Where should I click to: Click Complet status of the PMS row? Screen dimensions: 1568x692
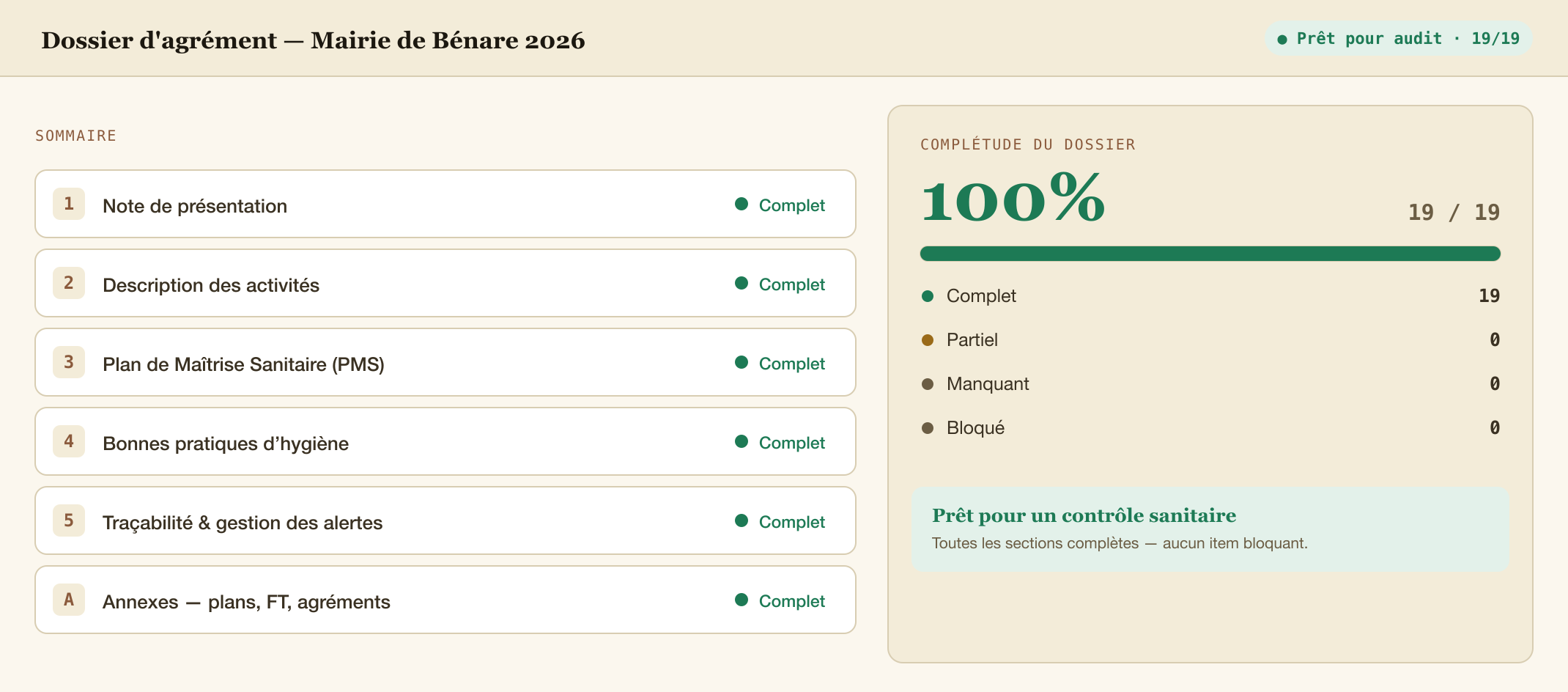(x=780, y=364)
